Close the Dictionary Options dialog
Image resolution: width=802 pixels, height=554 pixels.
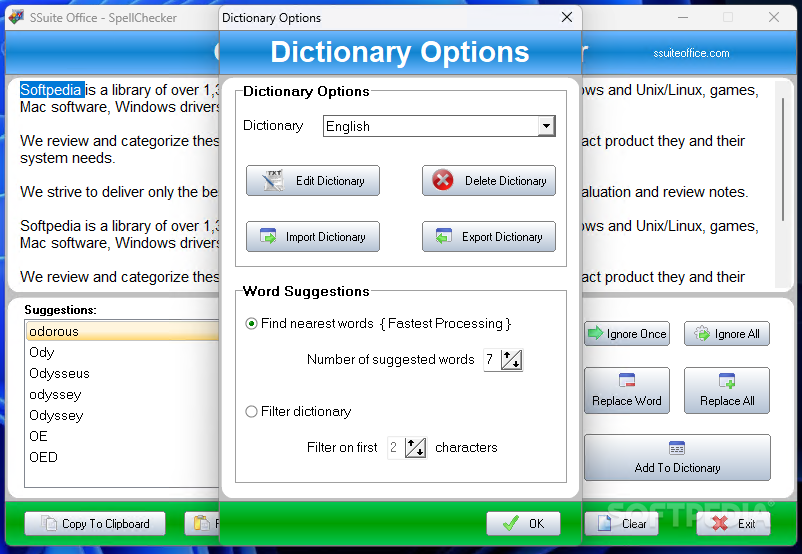coord(567,17)
